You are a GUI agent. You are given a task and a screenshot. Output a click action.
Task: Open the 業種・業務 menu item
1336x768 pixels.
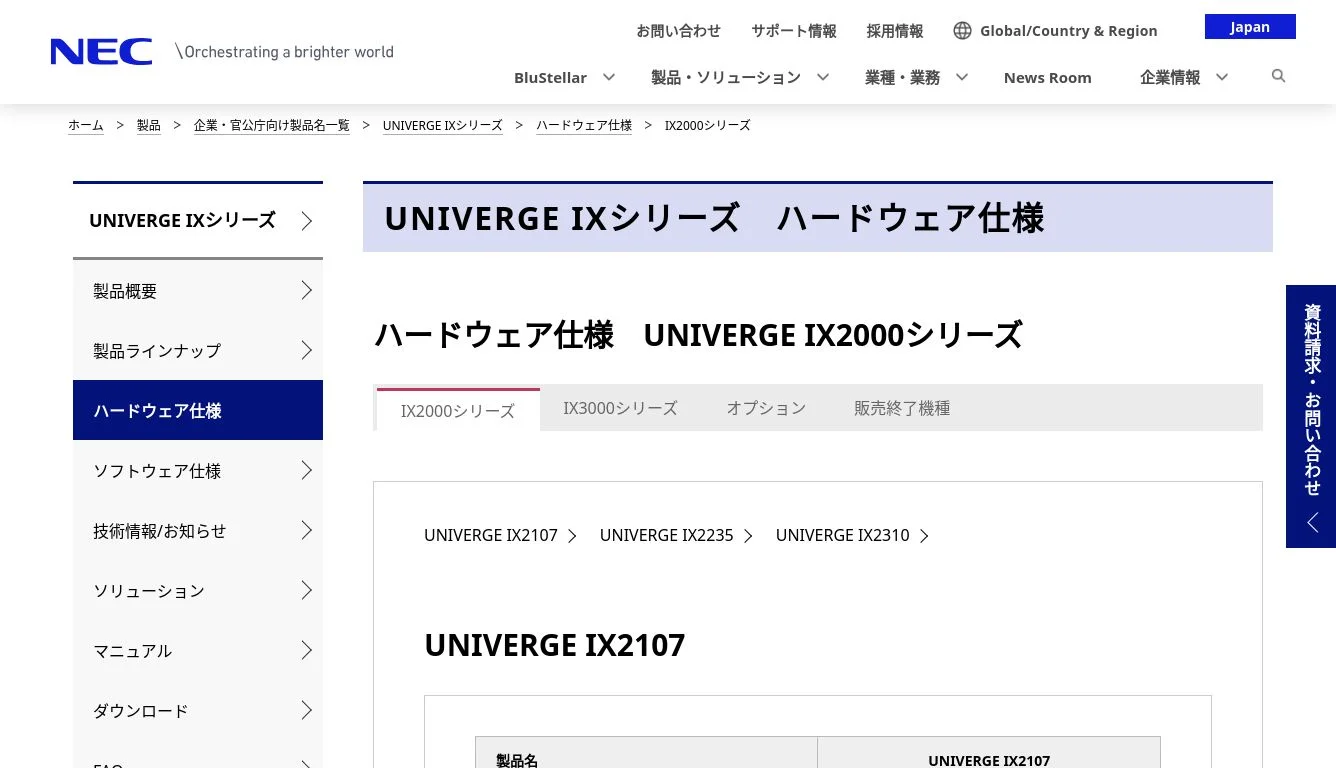click(x=902, y=78)
